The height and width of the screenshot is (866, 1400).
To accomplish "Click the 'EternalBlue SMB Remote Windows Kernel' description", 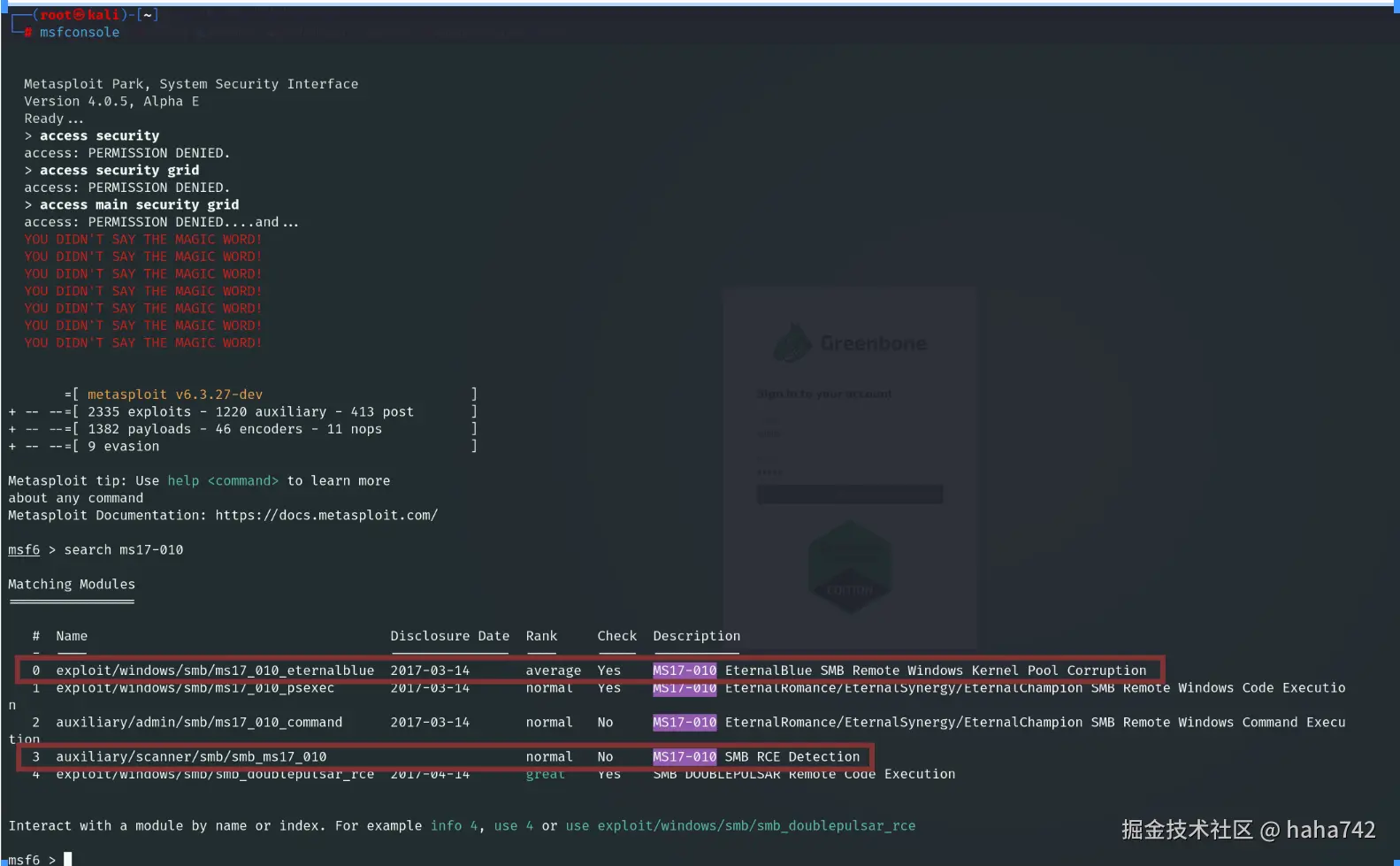I will [x=936, y=671].
